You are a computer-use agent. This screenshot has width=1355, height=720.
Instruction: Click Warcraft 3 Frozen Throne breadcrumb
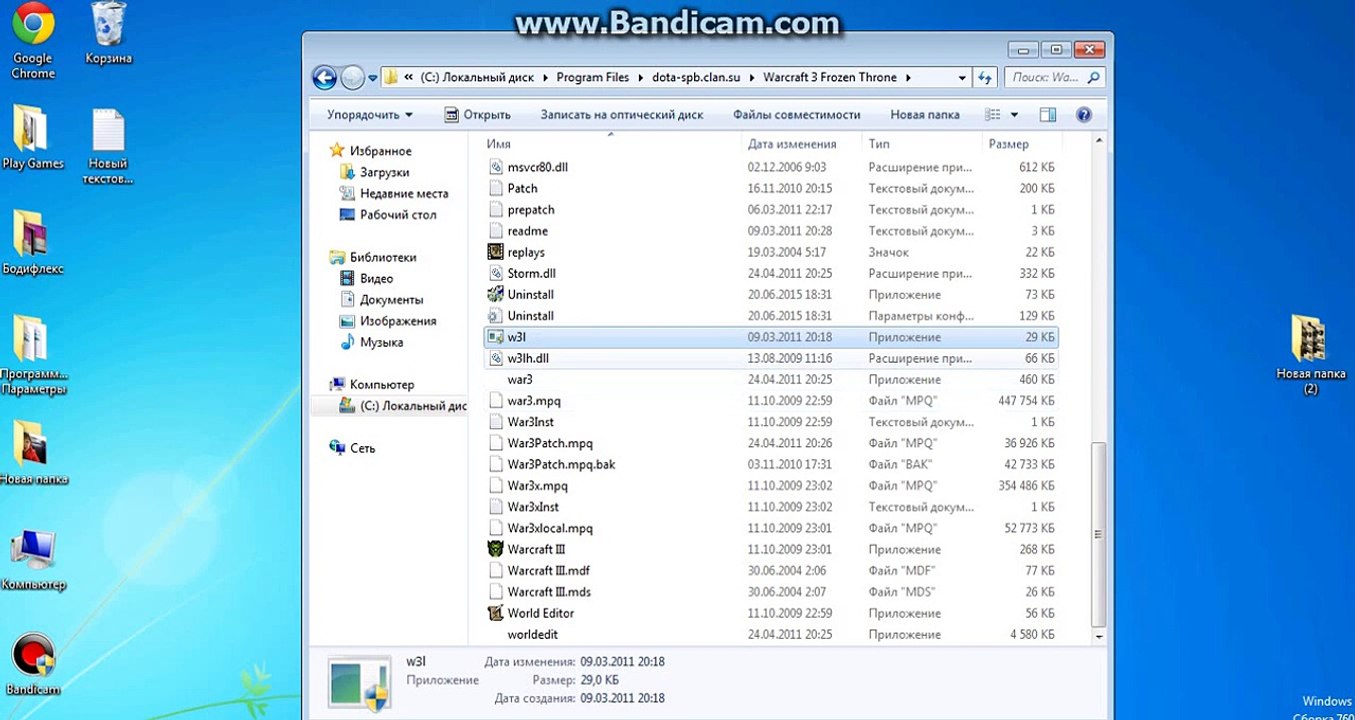830,77
